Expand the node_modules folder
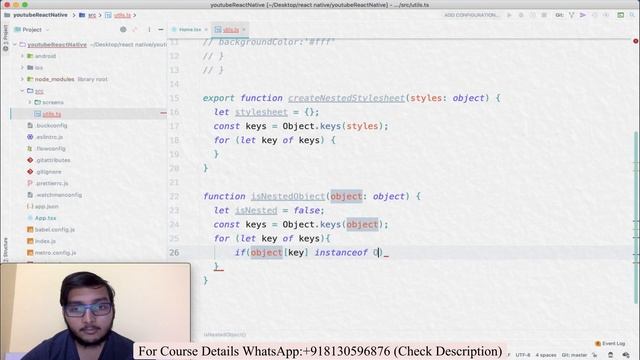The width and height of the screenshot is (640, 360). coord(22,79)
